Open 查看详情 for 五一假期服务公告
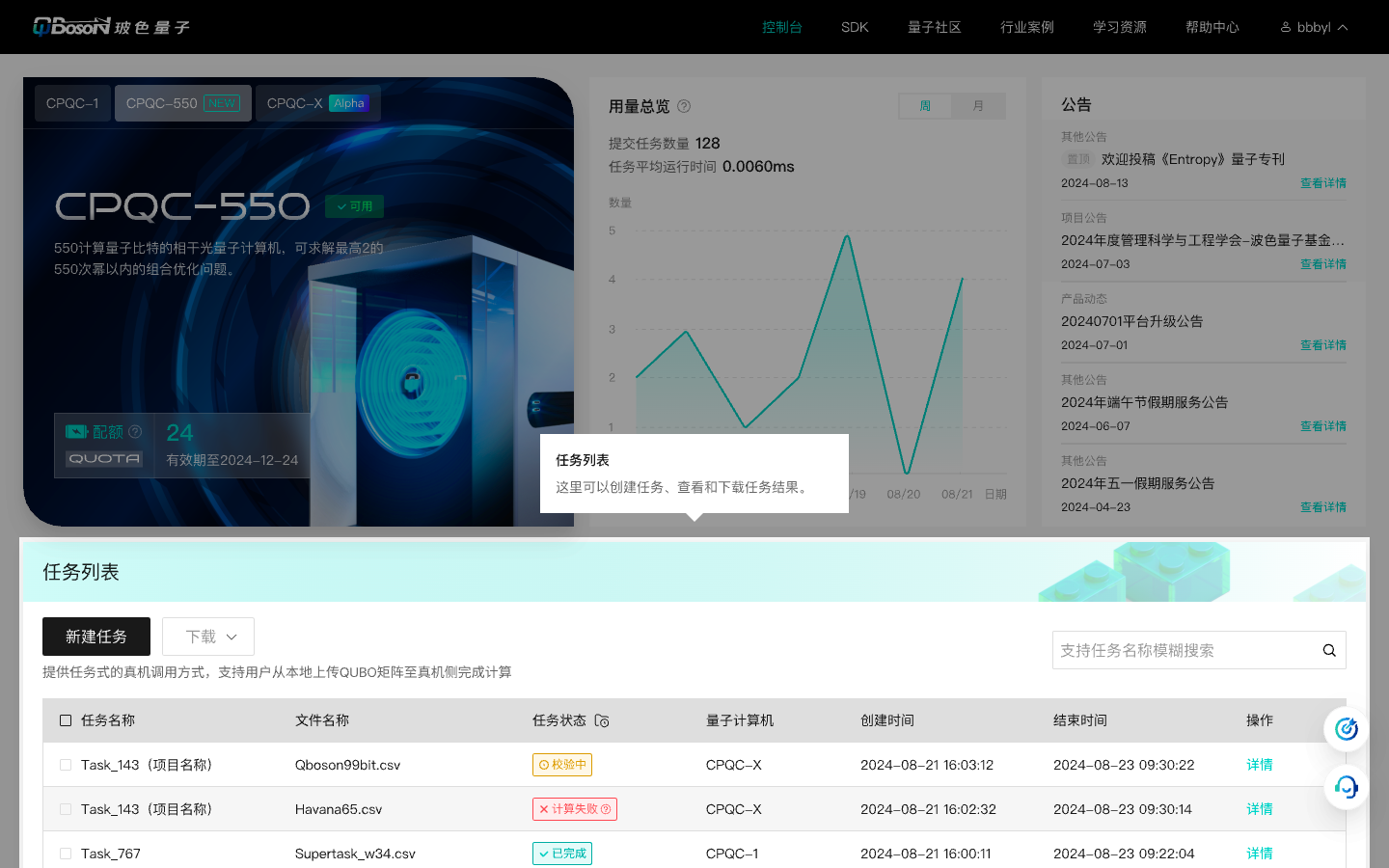1389x868 pixels. [1323, 507]
